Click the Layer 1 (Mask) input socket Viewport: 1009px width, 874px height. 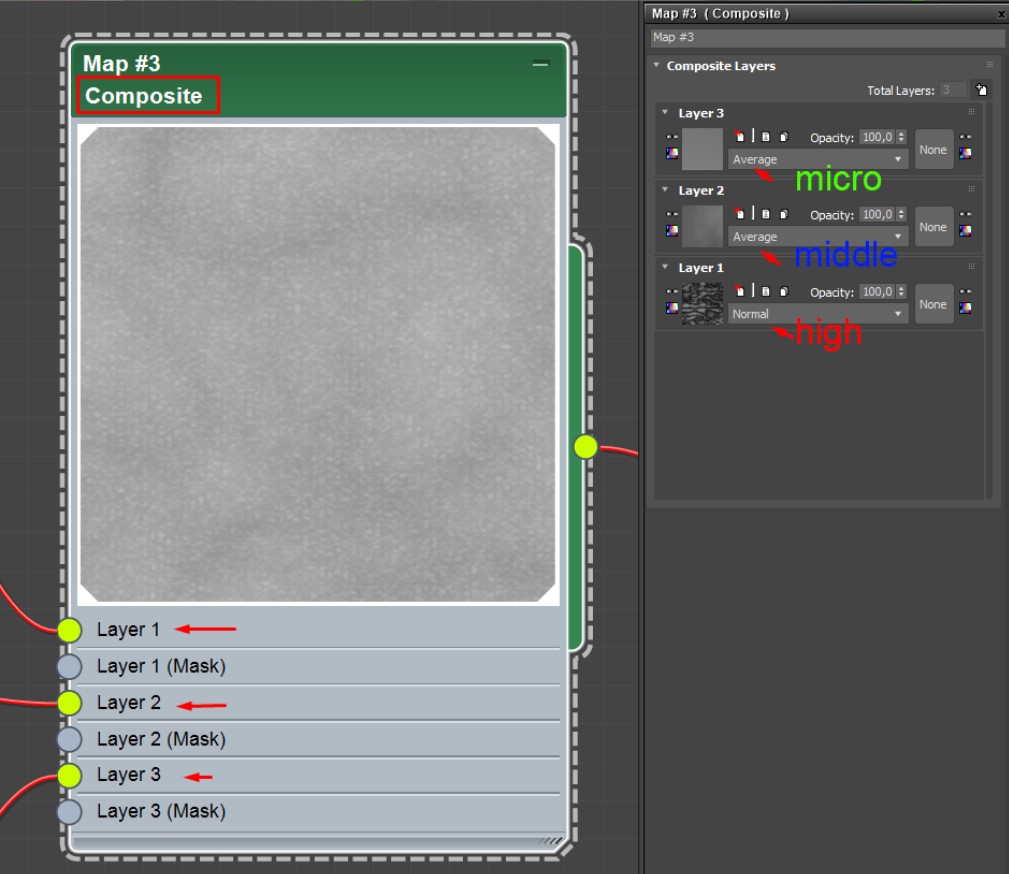point(69,666)
